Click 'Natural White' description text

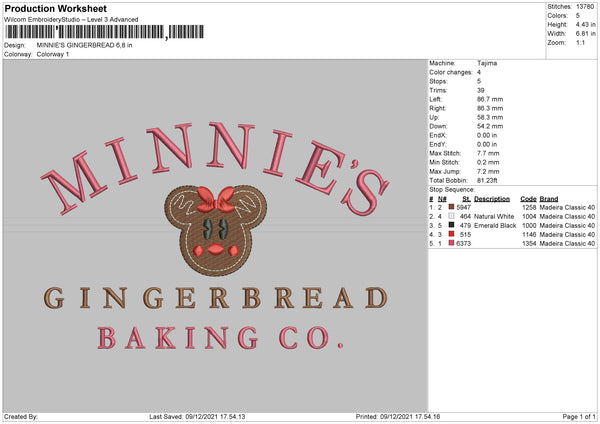[494, 217]
